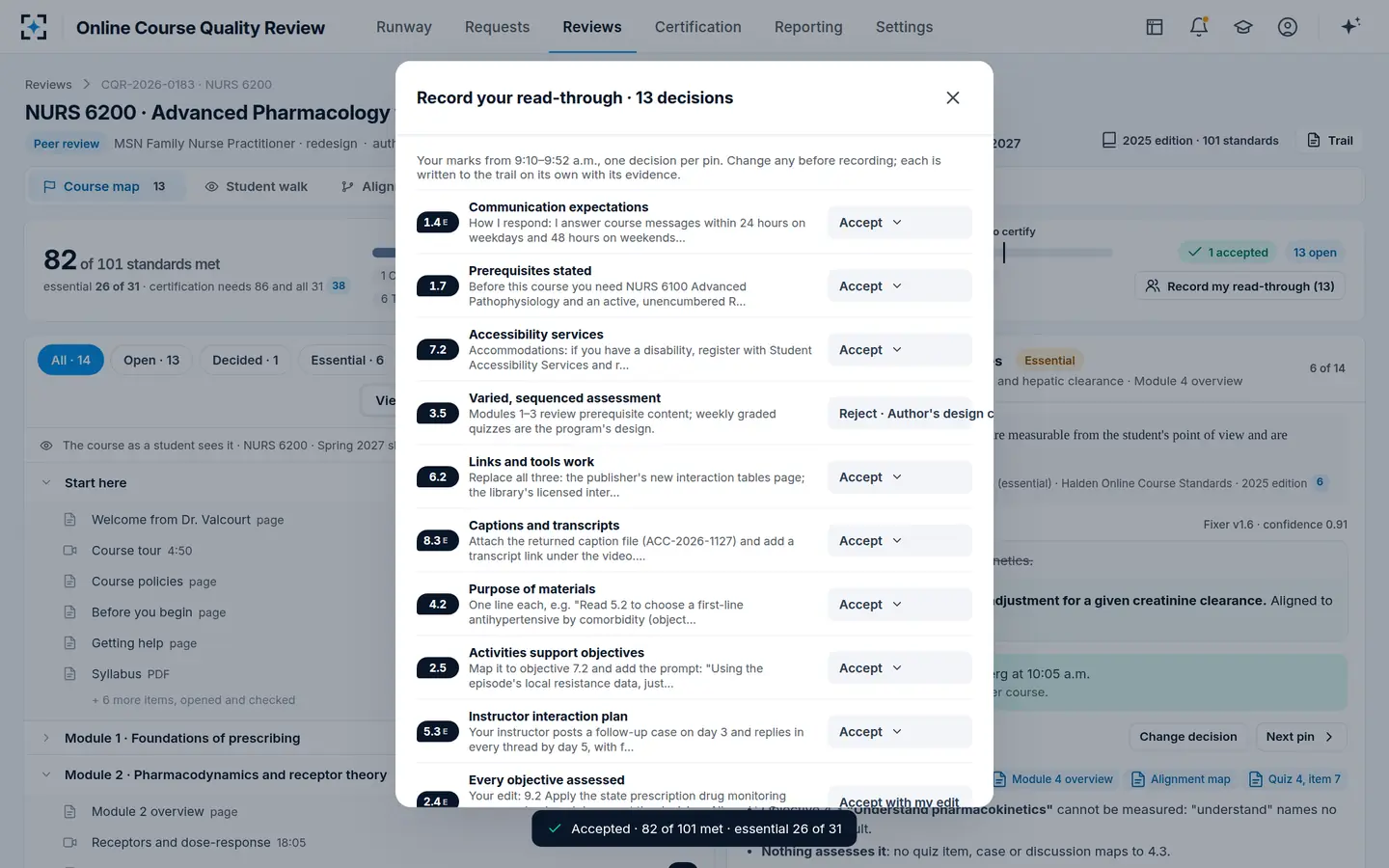Select the All · 14 filter chip
The width and height of the screenshot is (1389, 868).
click(x=70, y=360)
